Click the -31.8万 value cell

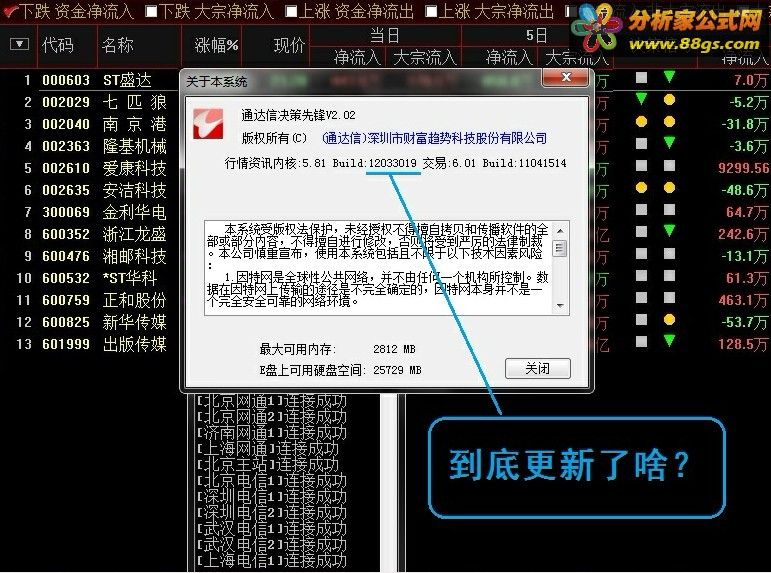[x=744, y=124]
